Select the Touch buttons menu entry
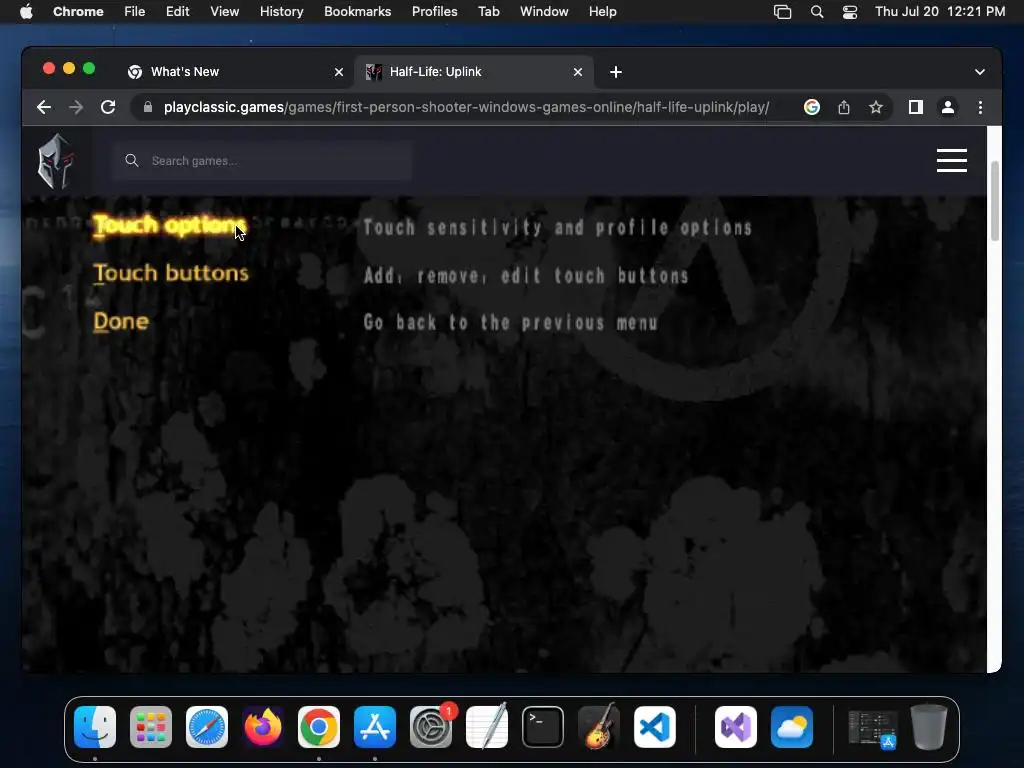Viewport: 1024px width, 768px height. 171,273
